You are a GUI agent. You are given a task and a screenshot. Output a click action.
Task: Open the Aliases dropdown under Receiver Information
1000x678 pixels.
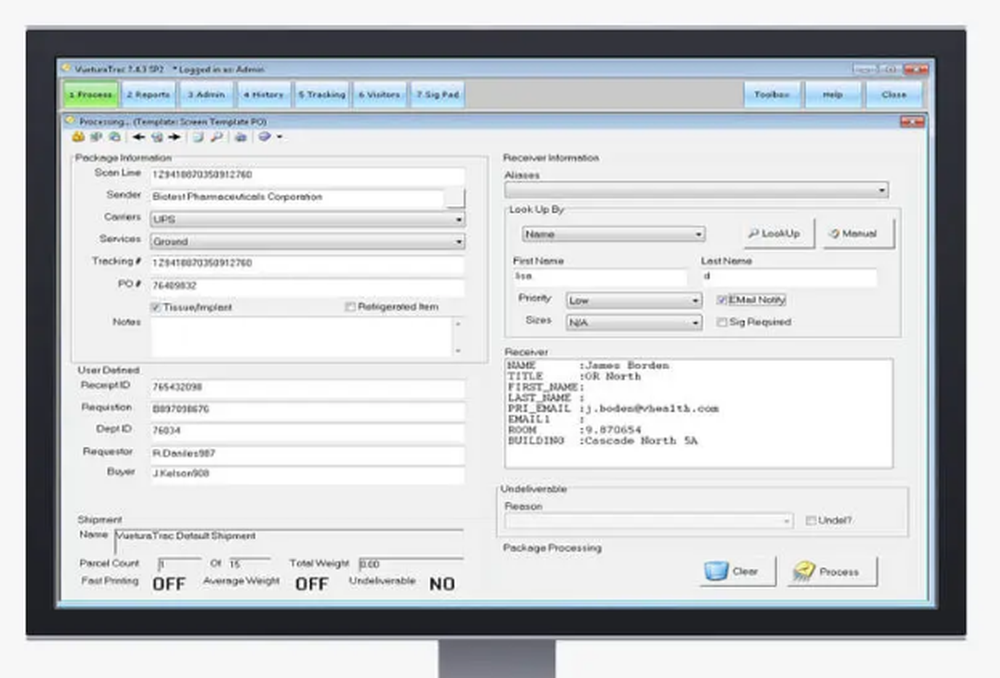pyautogui.click(x=882, y=189)
